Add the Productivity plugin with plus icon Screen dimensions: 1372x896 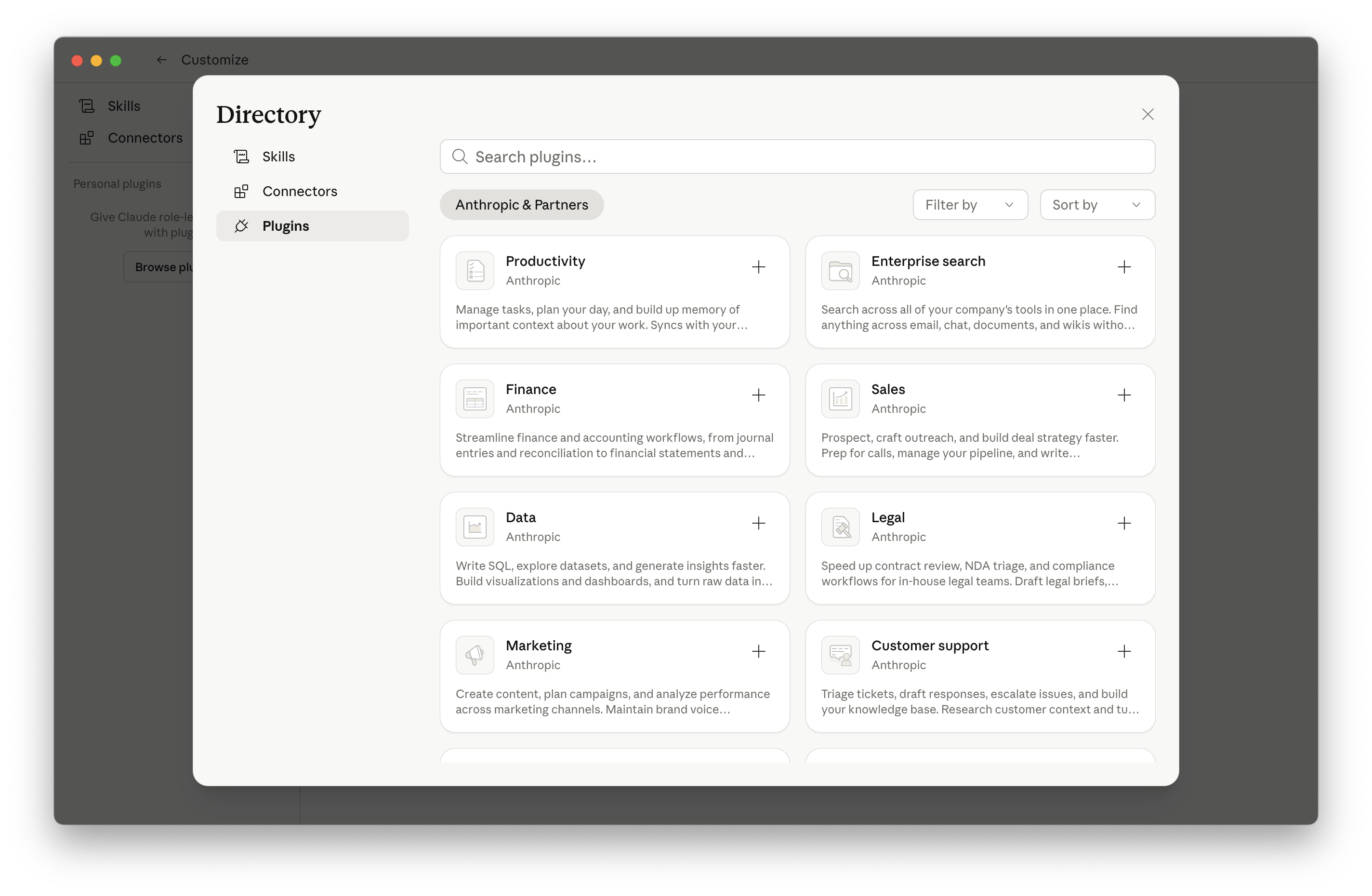point(758,267)
